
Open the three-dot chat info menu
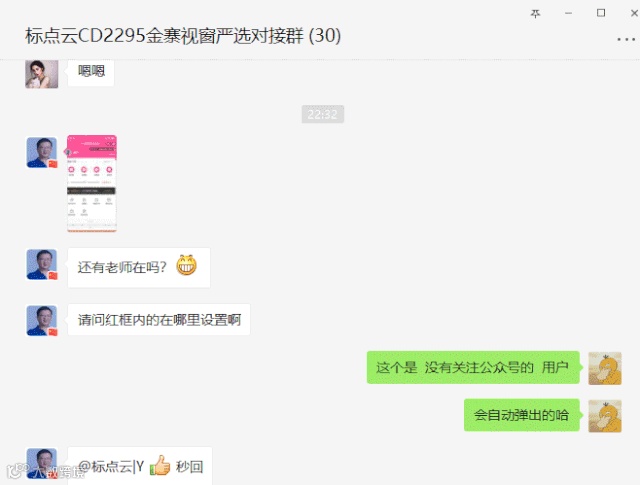[626, 40]
